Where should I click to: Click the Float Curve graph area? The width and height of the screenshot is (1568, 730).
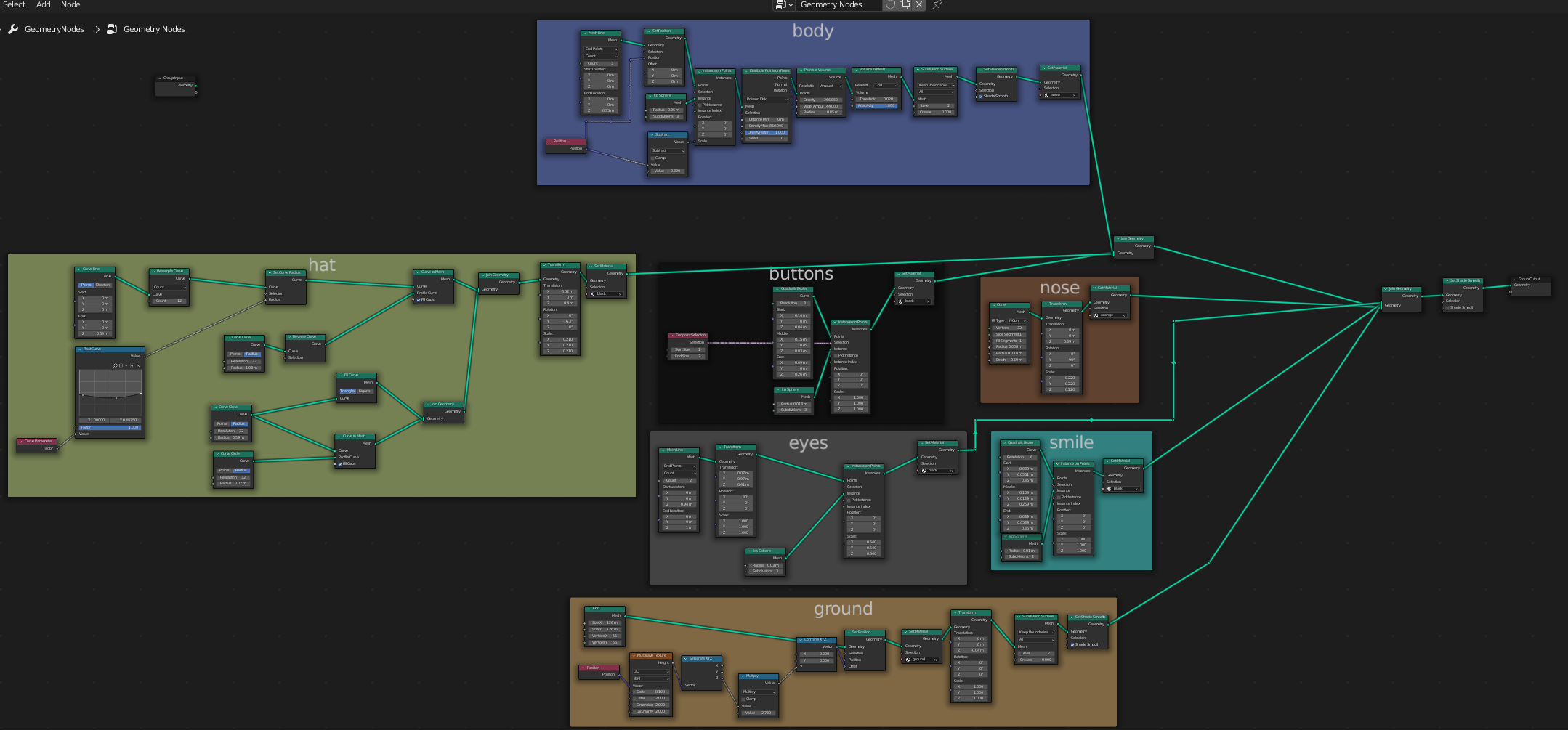(110, 392)
